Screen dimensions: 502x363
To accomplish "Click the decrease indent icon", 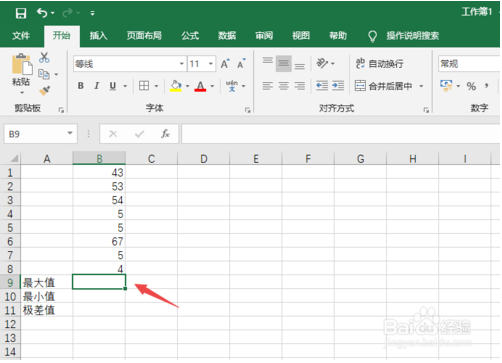I will point(322,86).
